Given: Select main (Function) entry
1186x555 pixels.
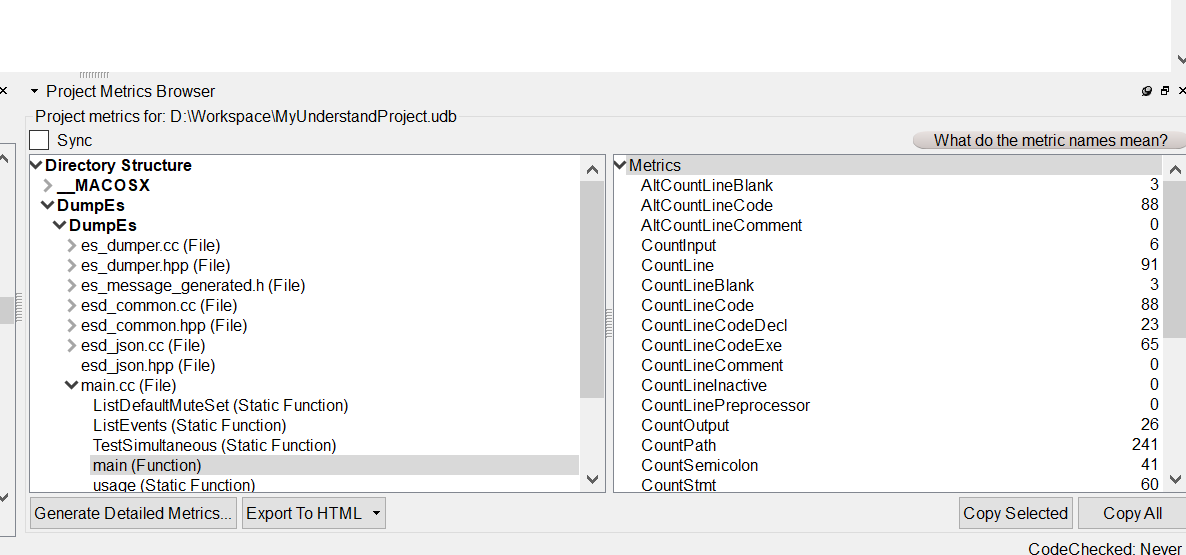Looking at the screenshot, I should coord(334,465).
